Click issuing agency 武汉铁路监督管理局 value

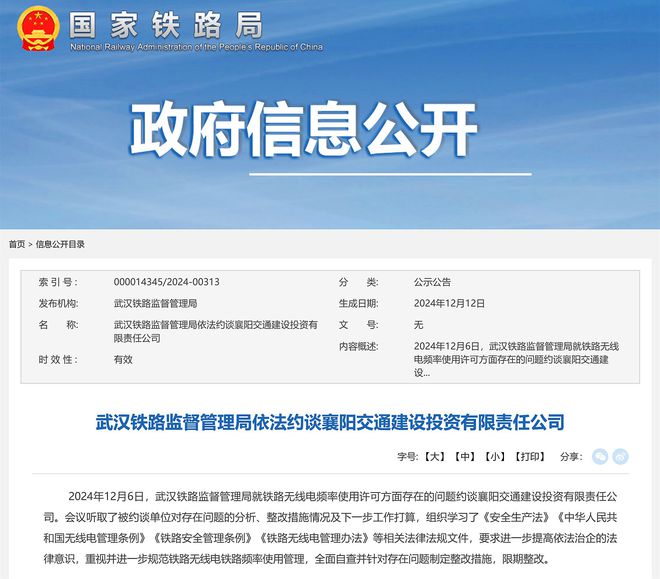[x=155, y=303]
